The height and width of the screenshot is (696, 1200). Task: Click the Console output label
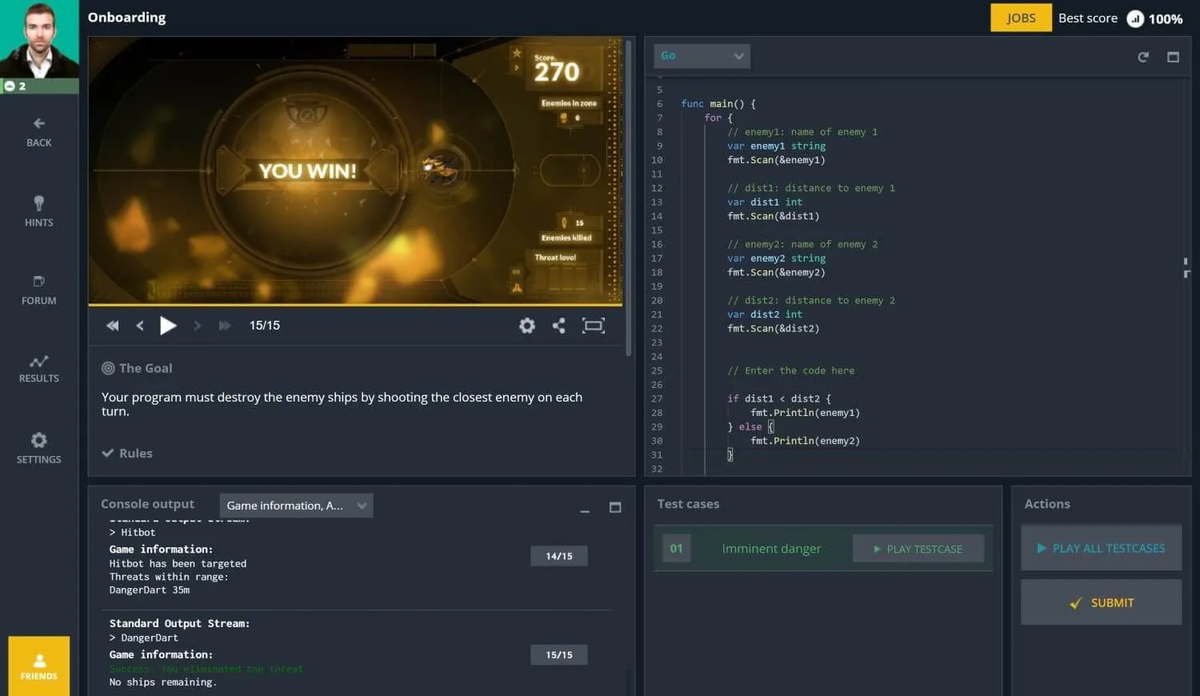point(147,504)
